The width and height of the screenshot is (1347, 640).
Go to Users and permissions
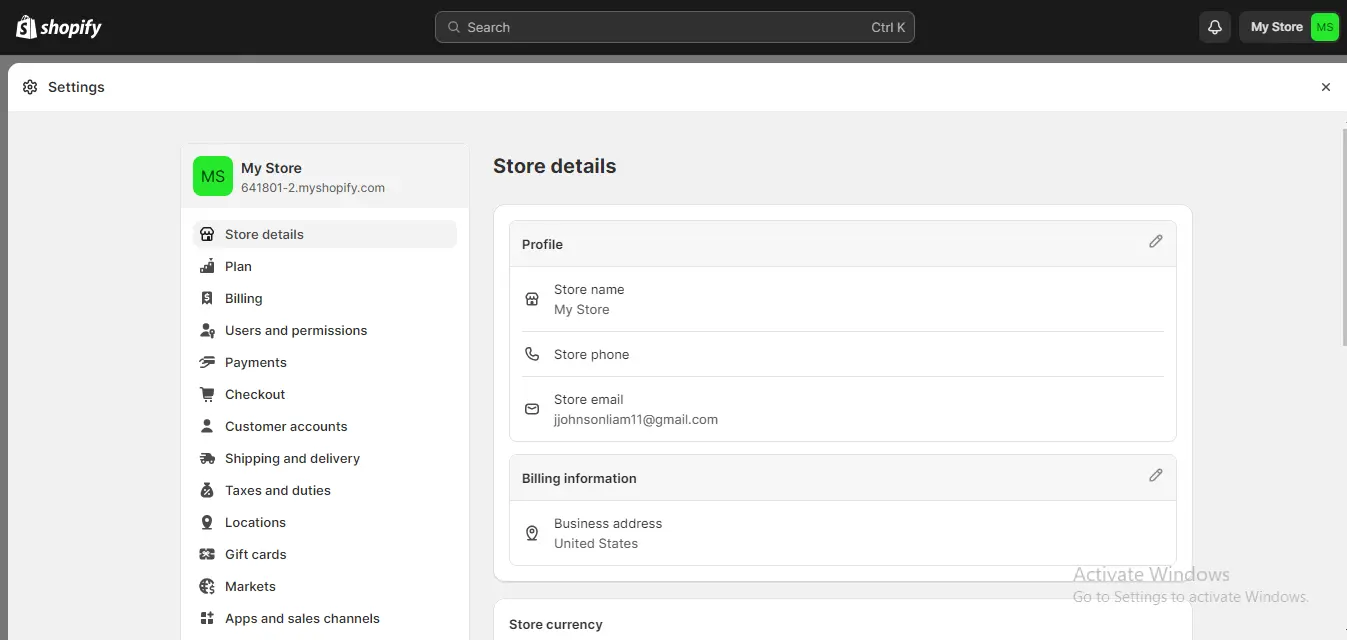(x=325, y=330)
